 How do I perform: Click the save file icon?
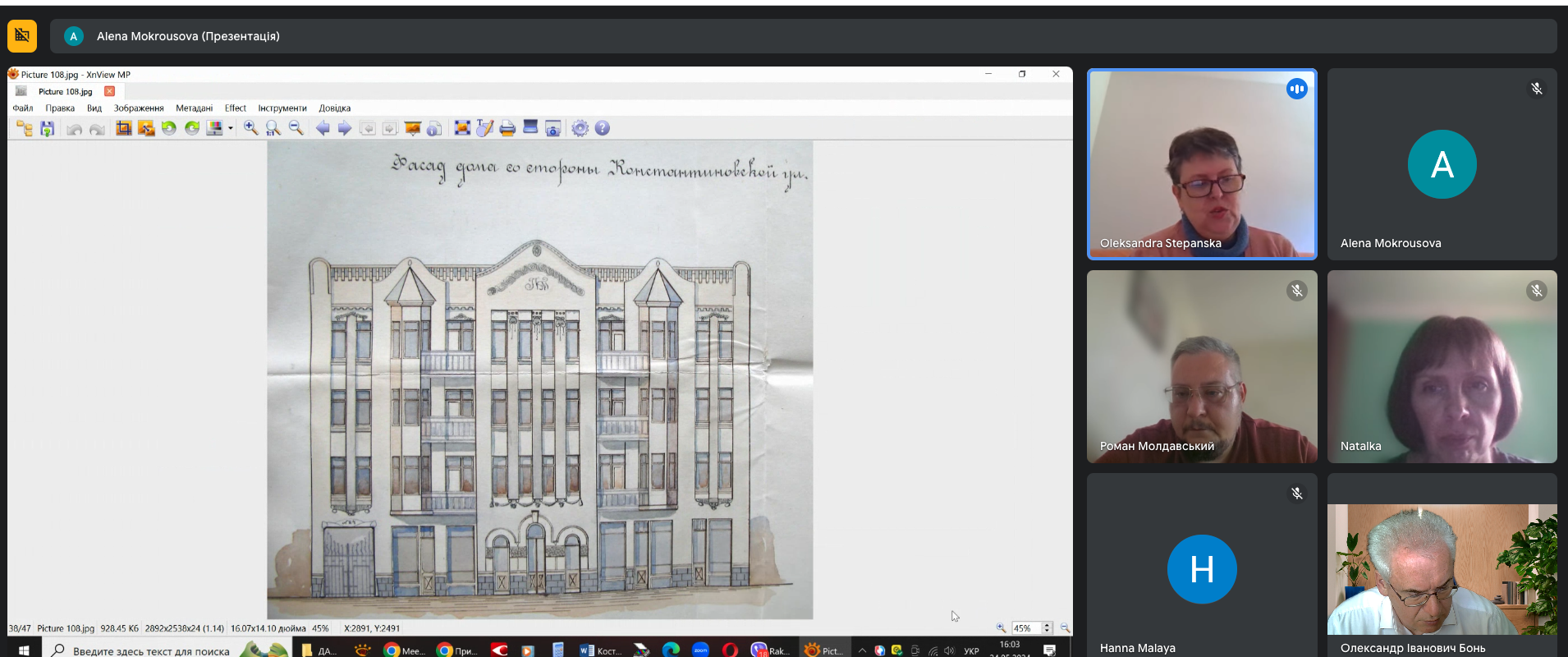(x=47, y=128)
